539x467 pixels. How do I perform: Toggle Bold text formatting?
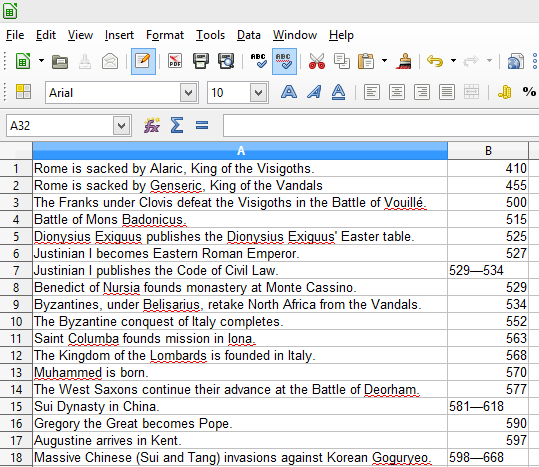[x=289, y=92]
